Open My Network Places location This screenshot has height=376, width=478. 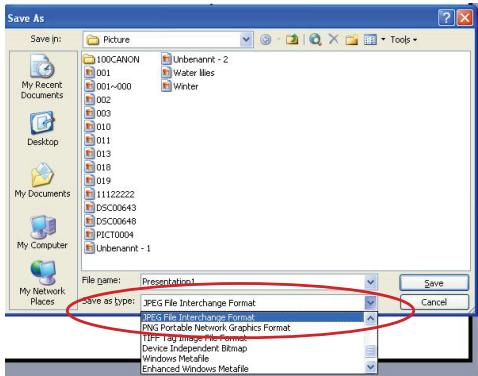pos(42,283)
